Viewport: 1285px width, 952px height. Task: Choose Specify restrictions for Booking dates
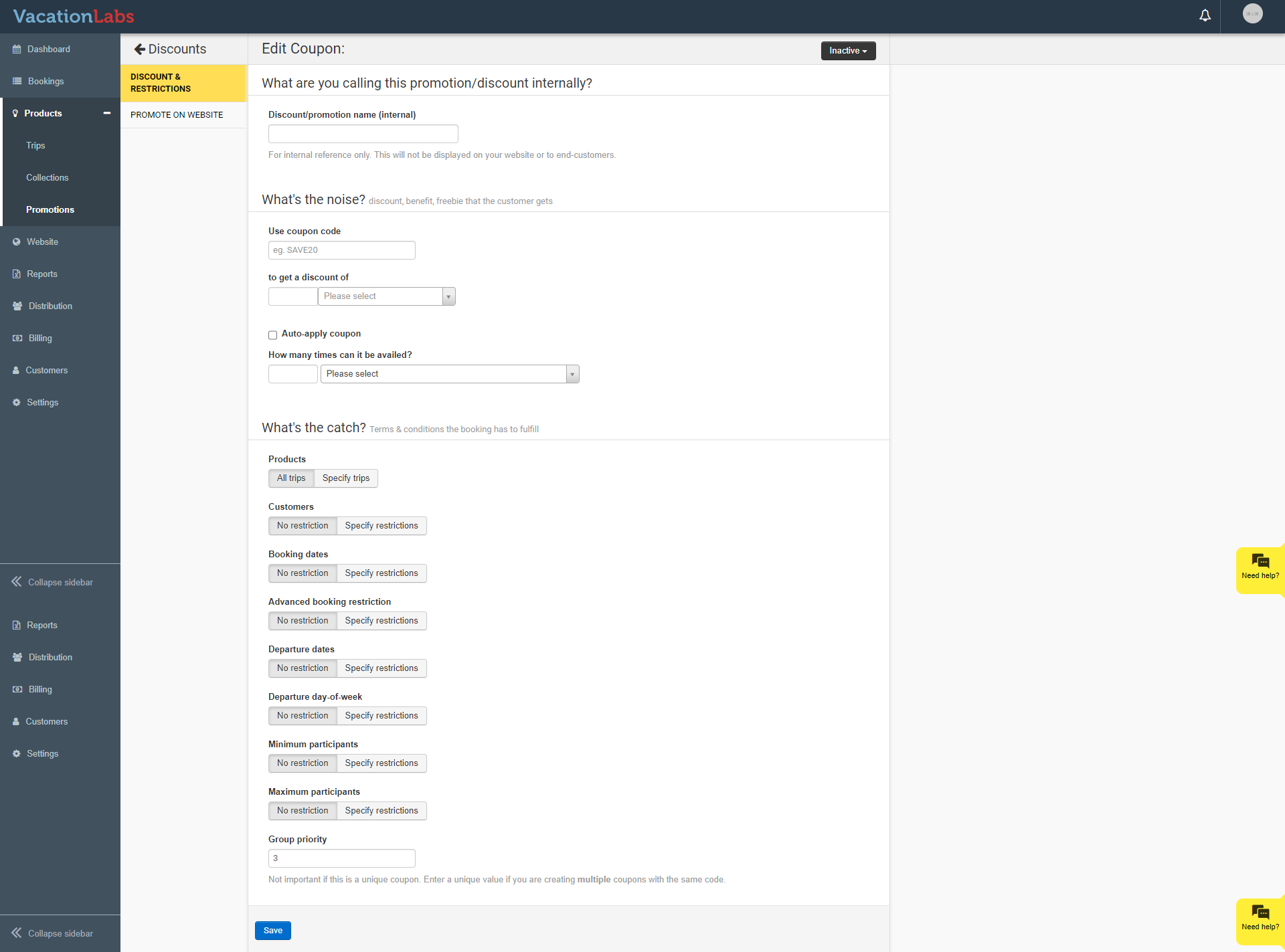point(381,573)
